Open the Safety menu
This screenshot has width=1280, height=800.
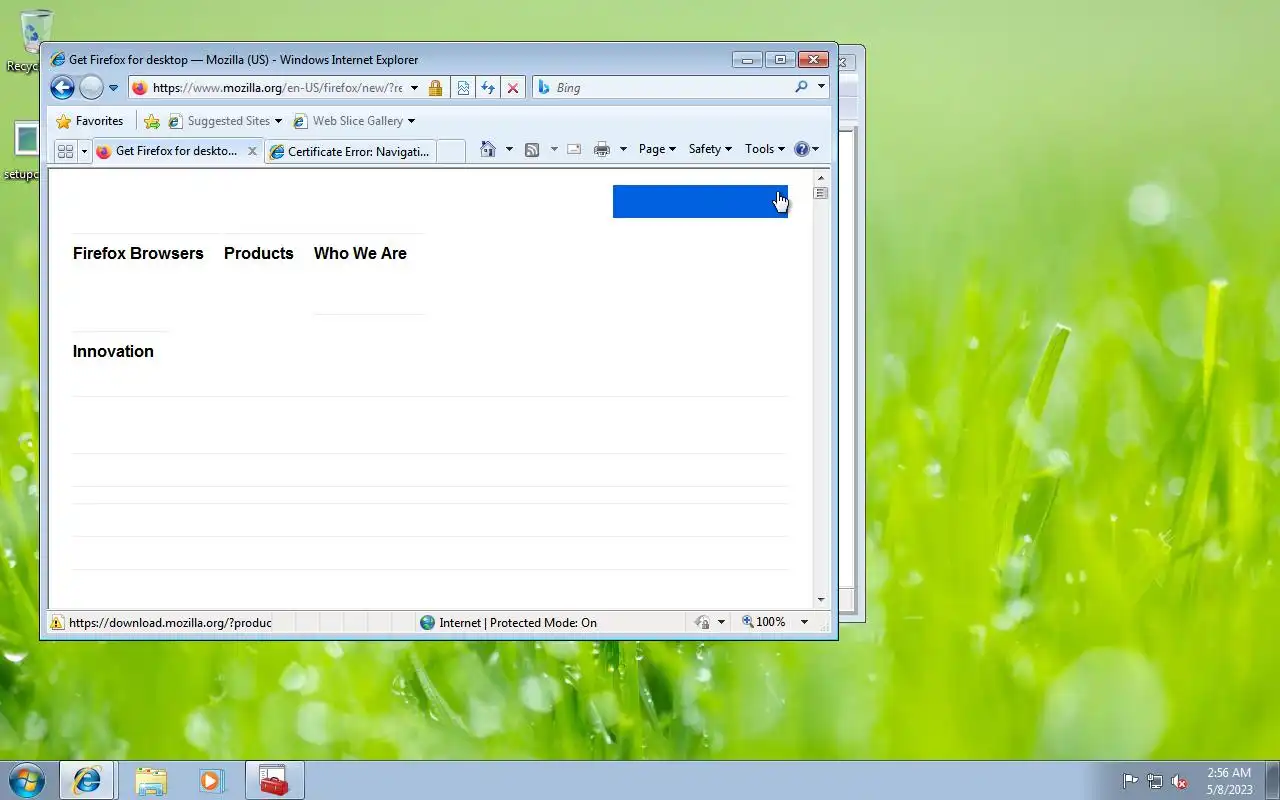pyautogui.click(x=710, y=149)
